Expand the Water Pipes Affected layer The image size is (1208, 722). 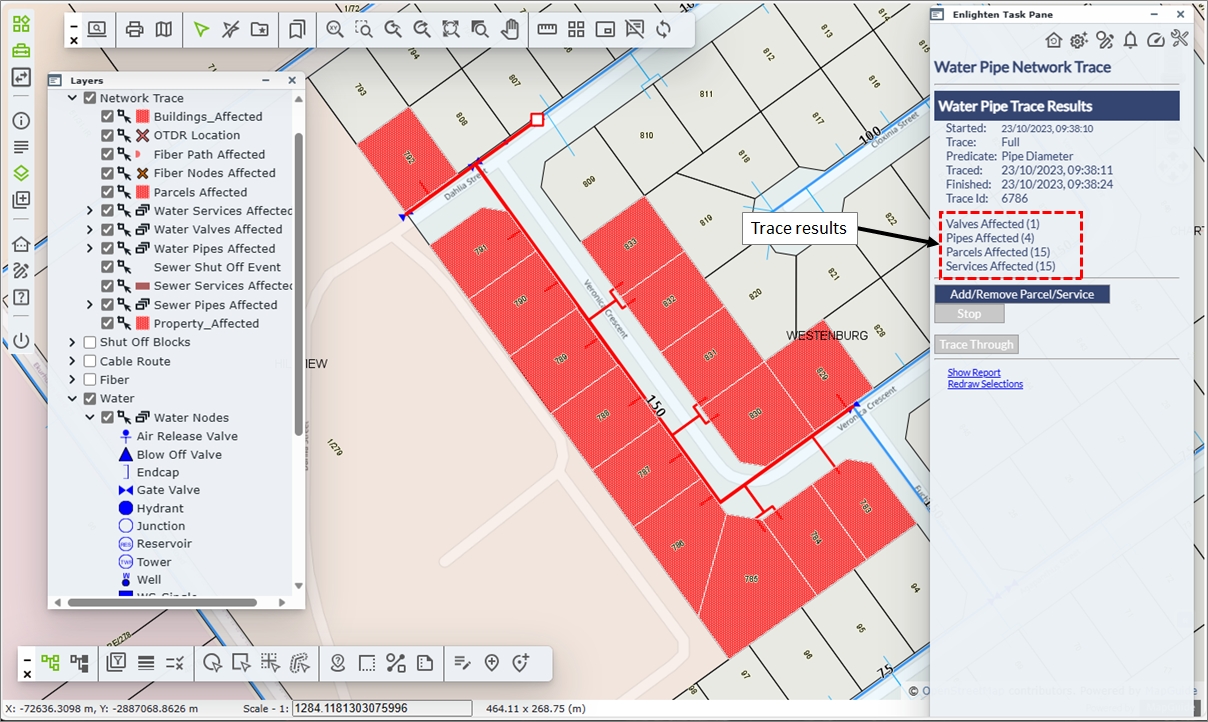coord(90,248)
